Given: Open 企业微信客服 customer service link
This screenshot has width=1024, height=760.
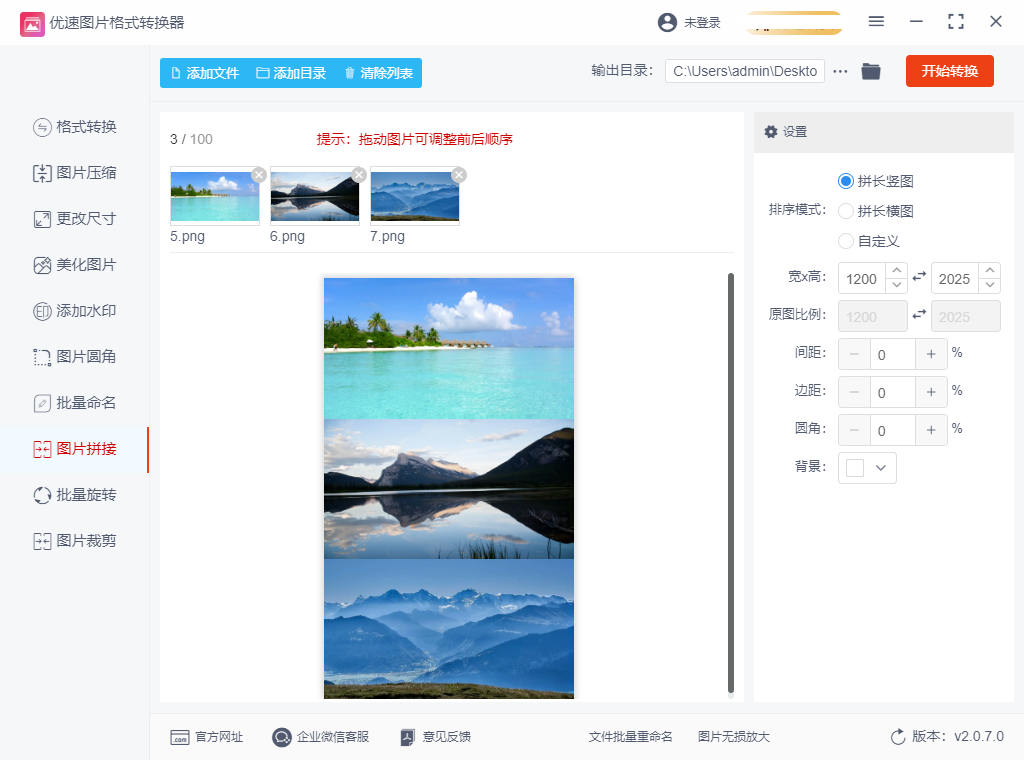Looking at the screenshot, I should 321,737.
